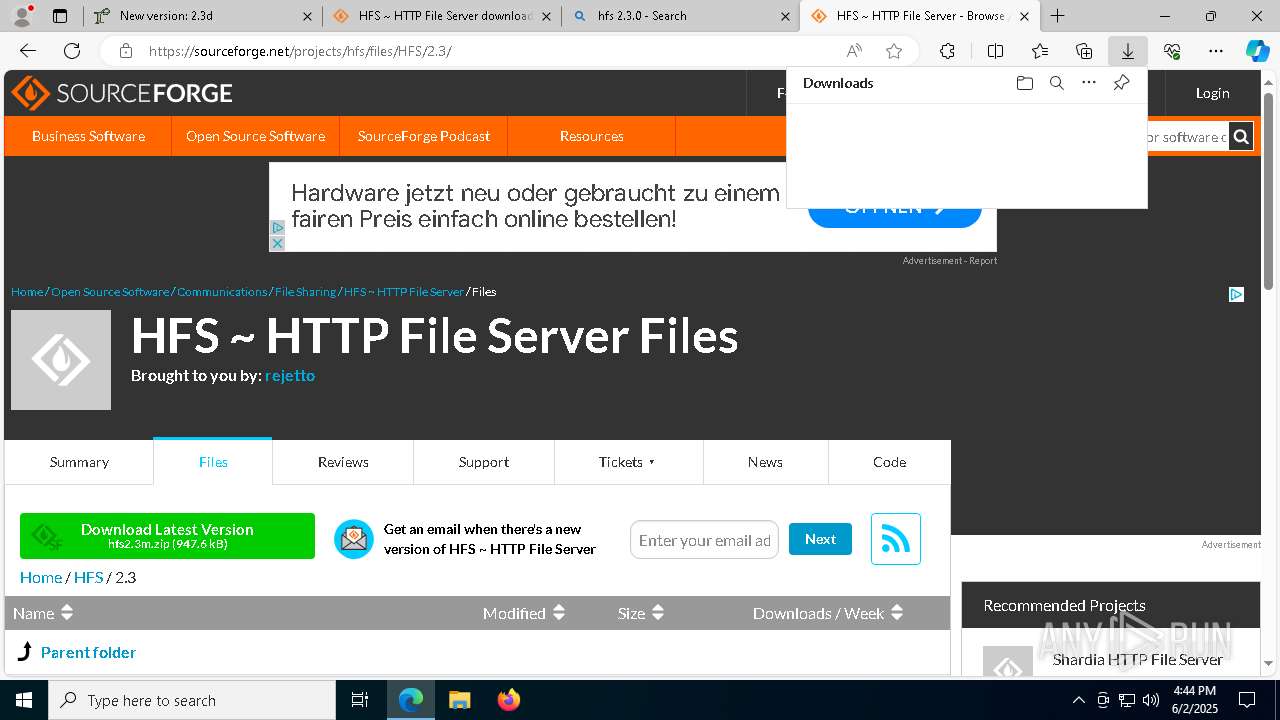Open Tab actions menu icon

point(60,16)
